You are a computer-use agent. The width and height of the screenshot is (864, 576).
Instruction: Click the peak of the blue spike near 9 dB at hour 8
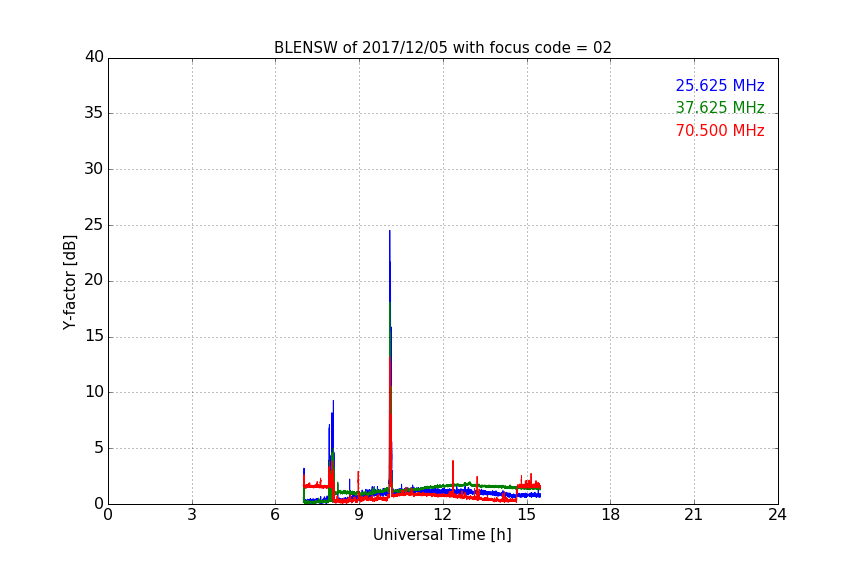pyautogui.click(x=333, y=401)
